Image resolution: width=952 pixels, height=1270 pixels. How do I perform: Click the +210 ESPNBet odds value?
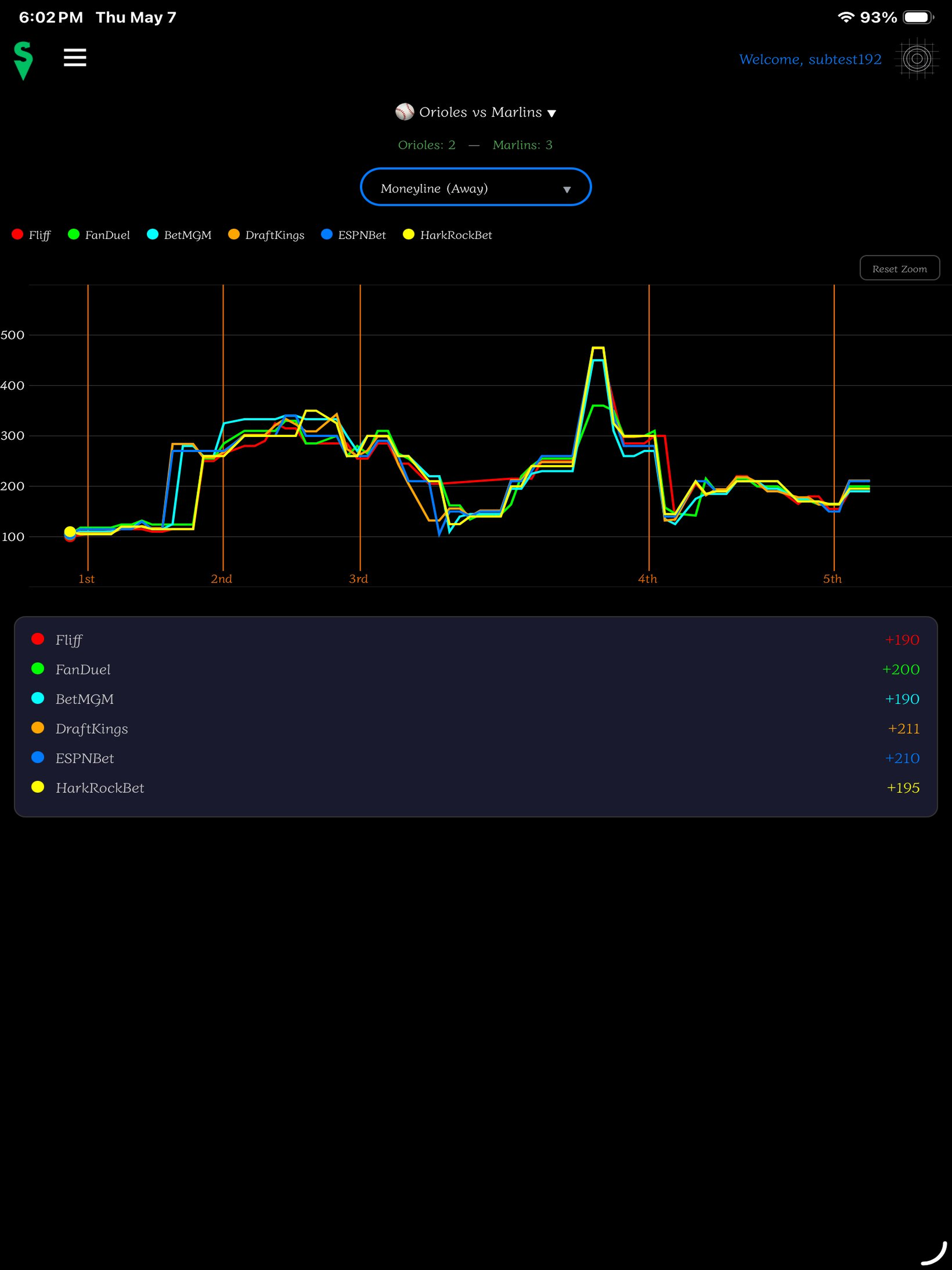902,758
